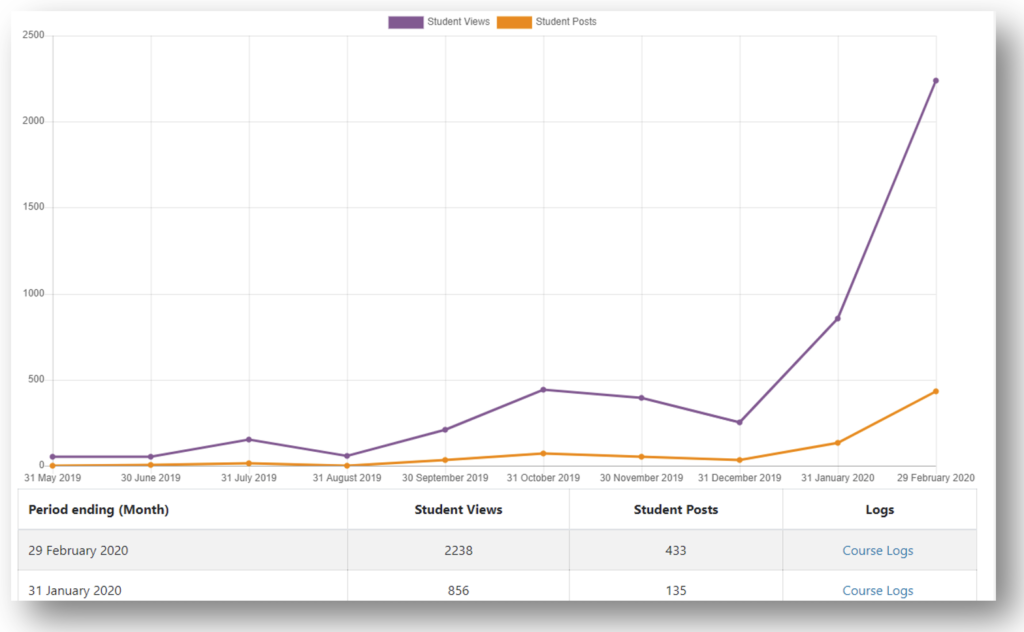Click the Period ending (Month) column header
1024x632 pixels.
tap(99, 509)
